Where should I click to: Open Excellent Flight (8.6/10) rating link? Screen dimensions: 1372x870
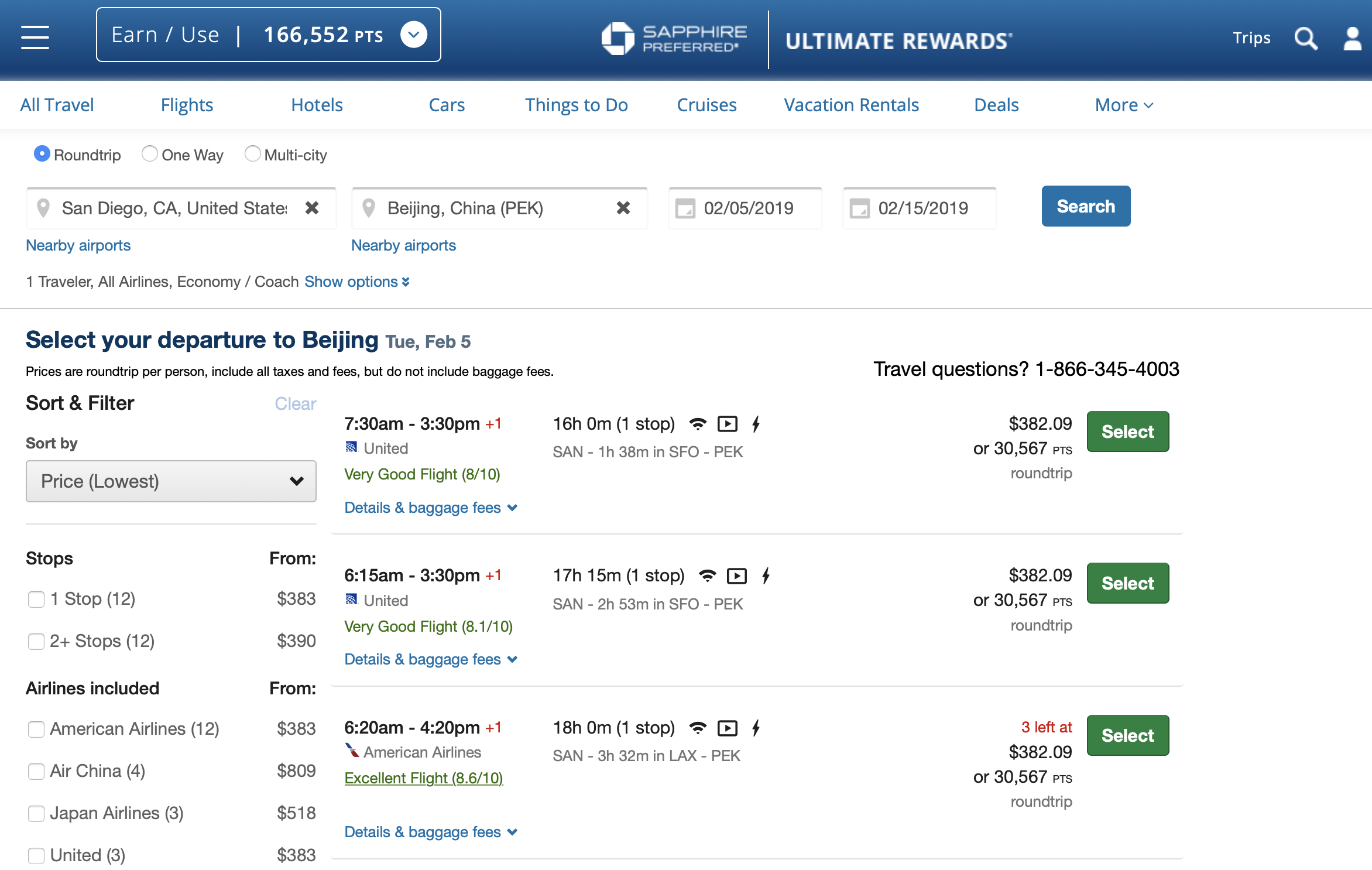click(424, 778)
